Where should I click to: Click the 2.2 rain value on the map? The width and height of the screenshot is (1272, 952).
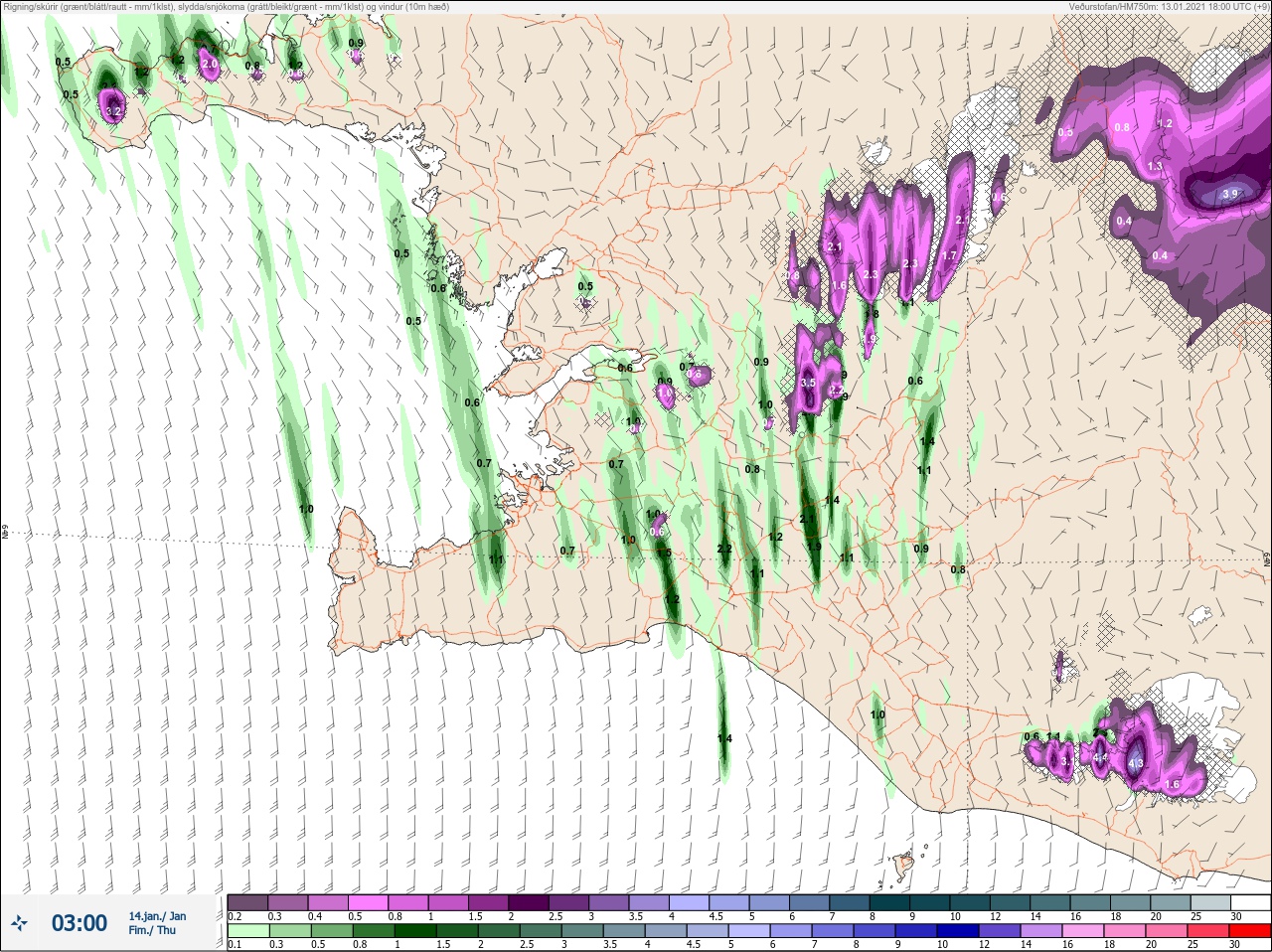pyautogui.click(x=724, y=549)
